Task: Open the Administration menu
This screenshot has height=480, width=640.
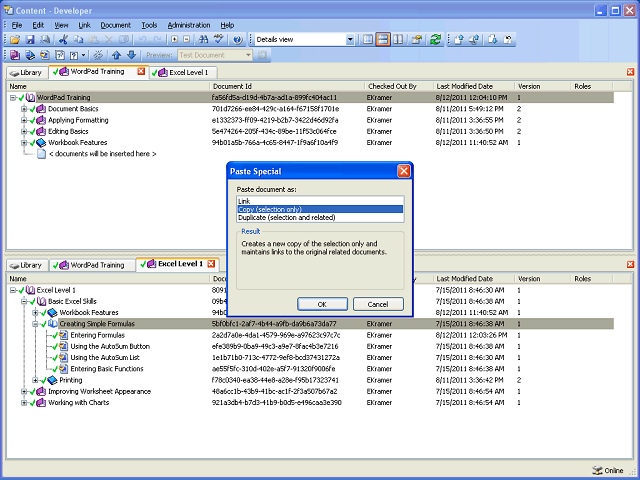Action: click(x=189, y=25)
